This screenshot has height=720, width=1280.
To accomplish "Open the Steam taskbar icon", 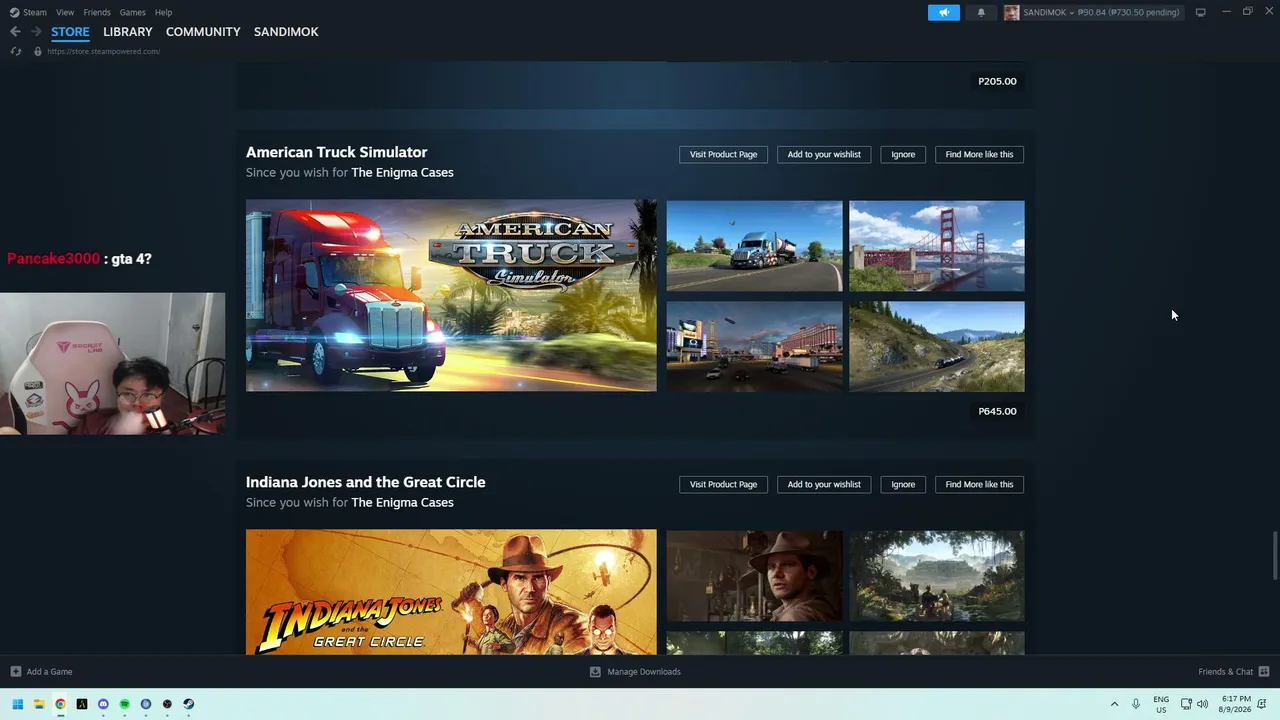I will 188,704.
